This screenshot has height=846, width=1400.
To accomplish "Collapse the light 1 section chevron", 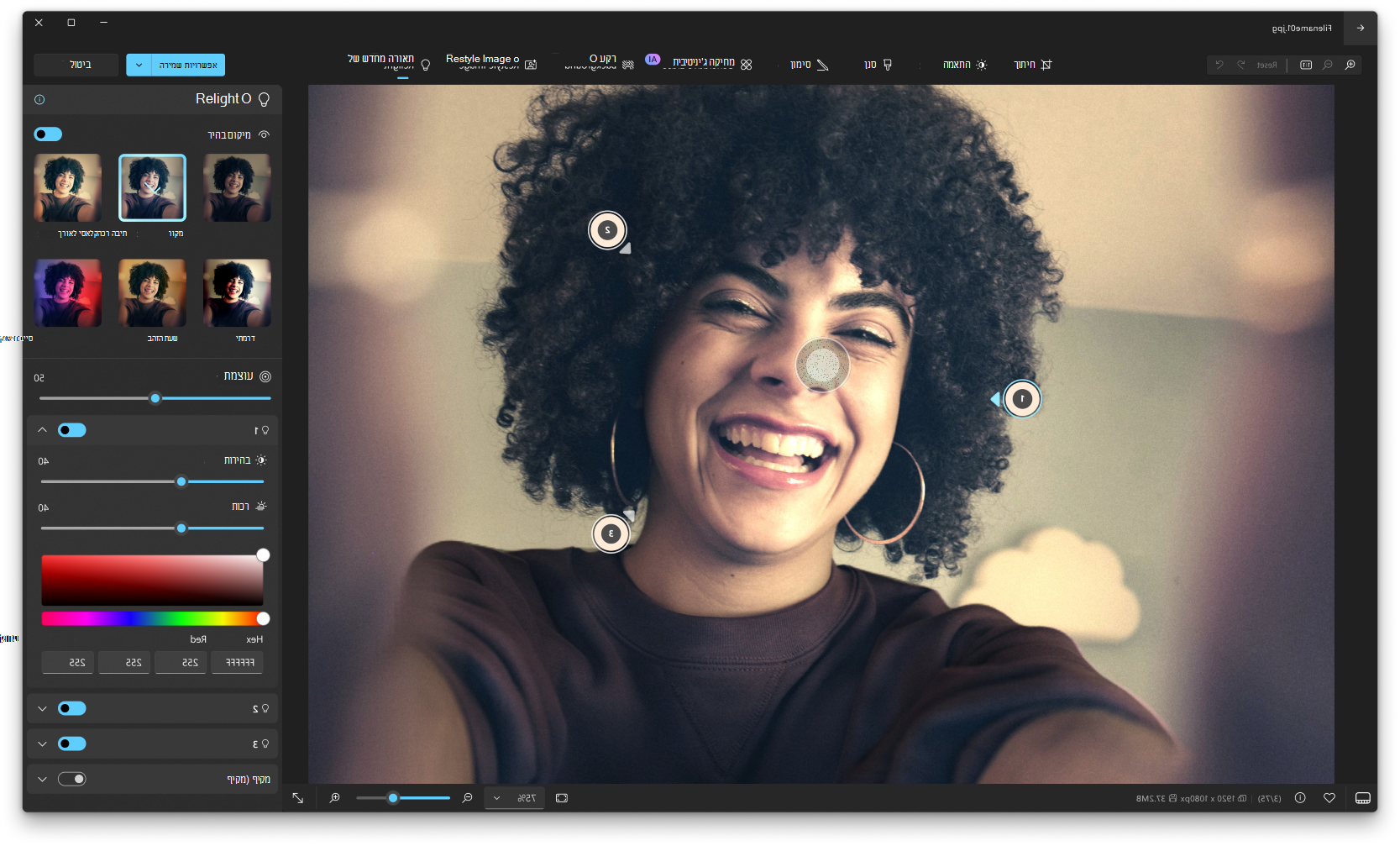I will point(42,430).
